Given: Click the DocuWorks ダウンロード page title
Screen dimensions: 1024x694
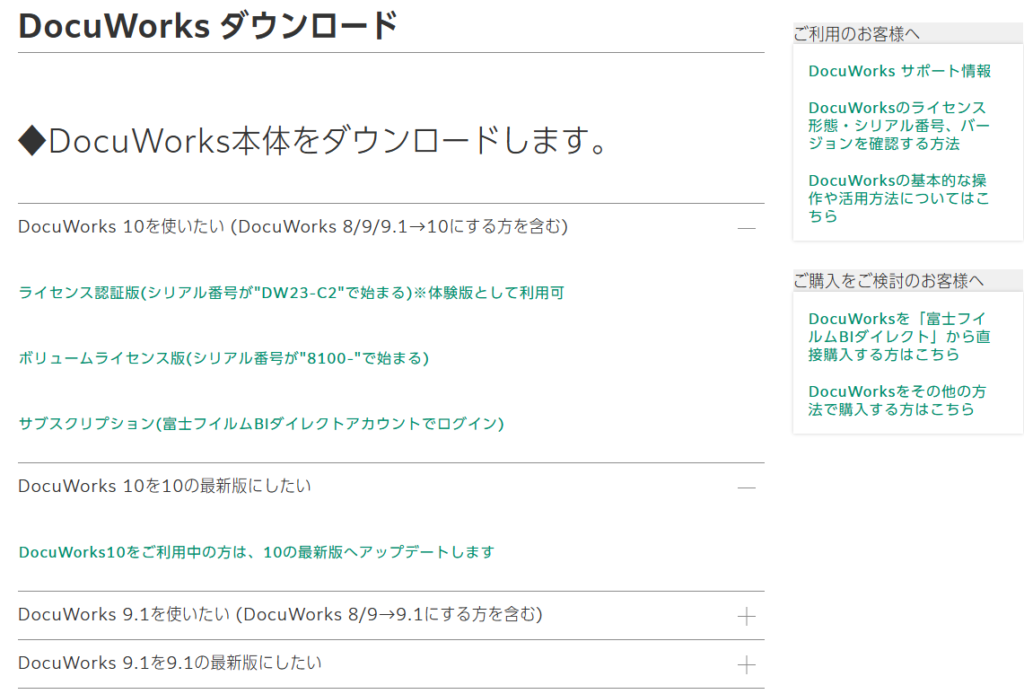Looking at the screenshot, I should (208, 26).
